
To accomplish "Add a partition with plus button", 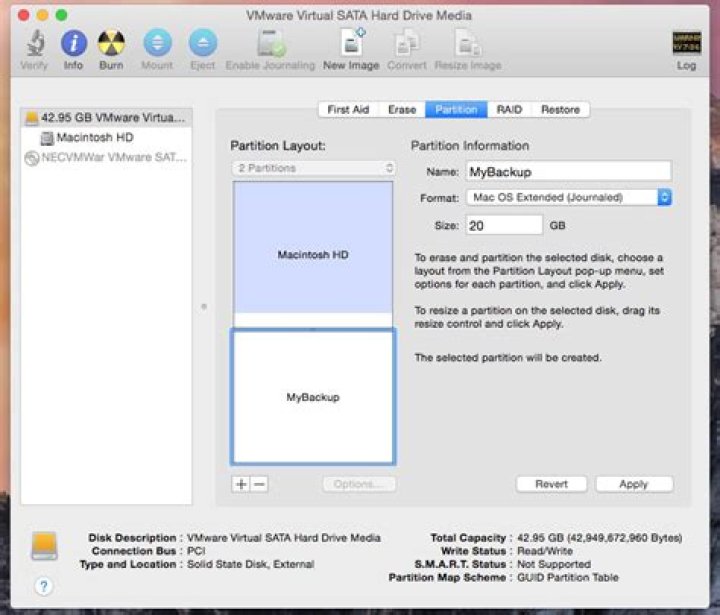I will click(241, 484).
